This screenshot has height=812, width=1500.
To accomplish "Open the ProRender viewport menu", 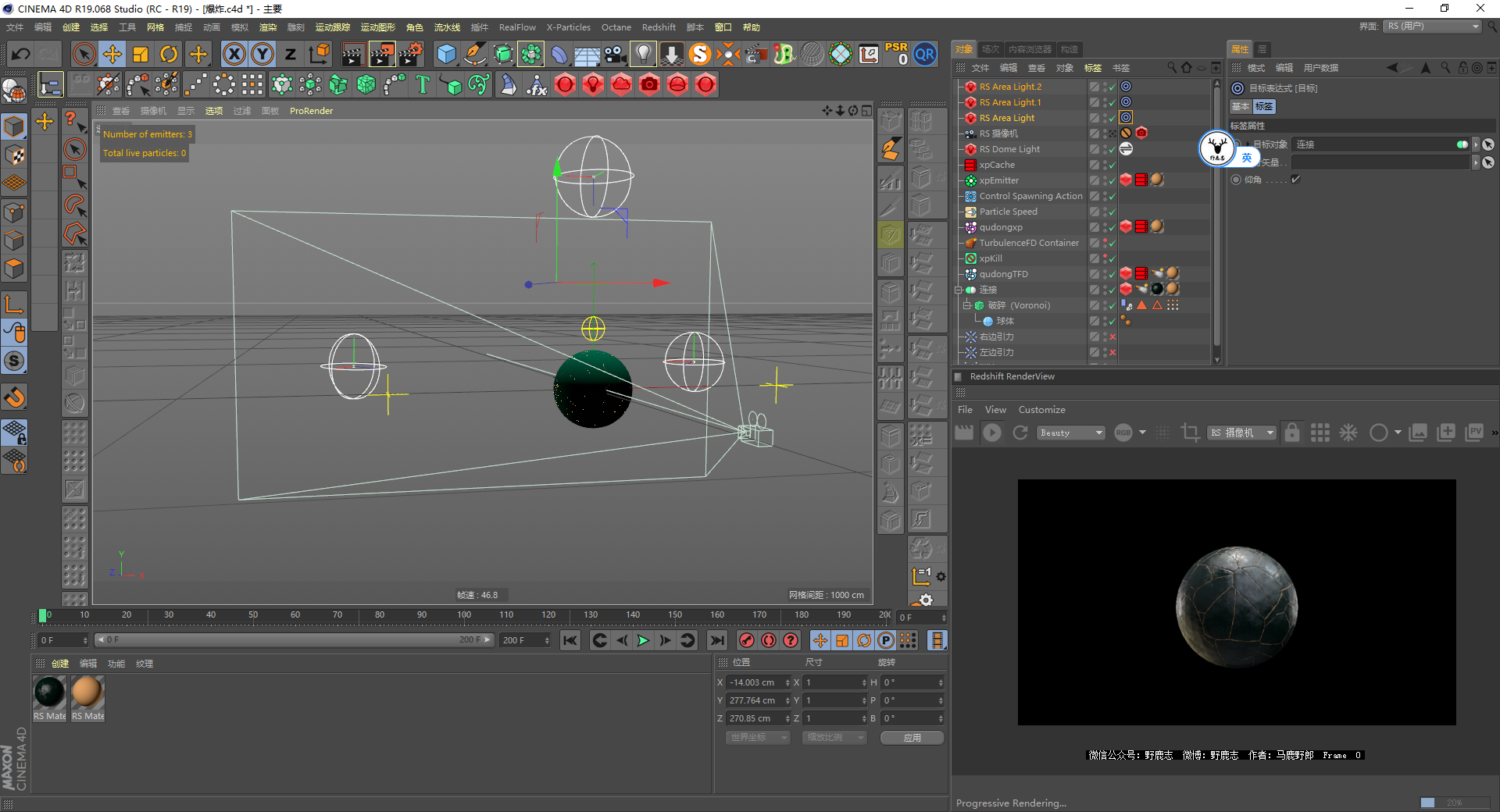I will pyautogui.click(x=311, y=111).
